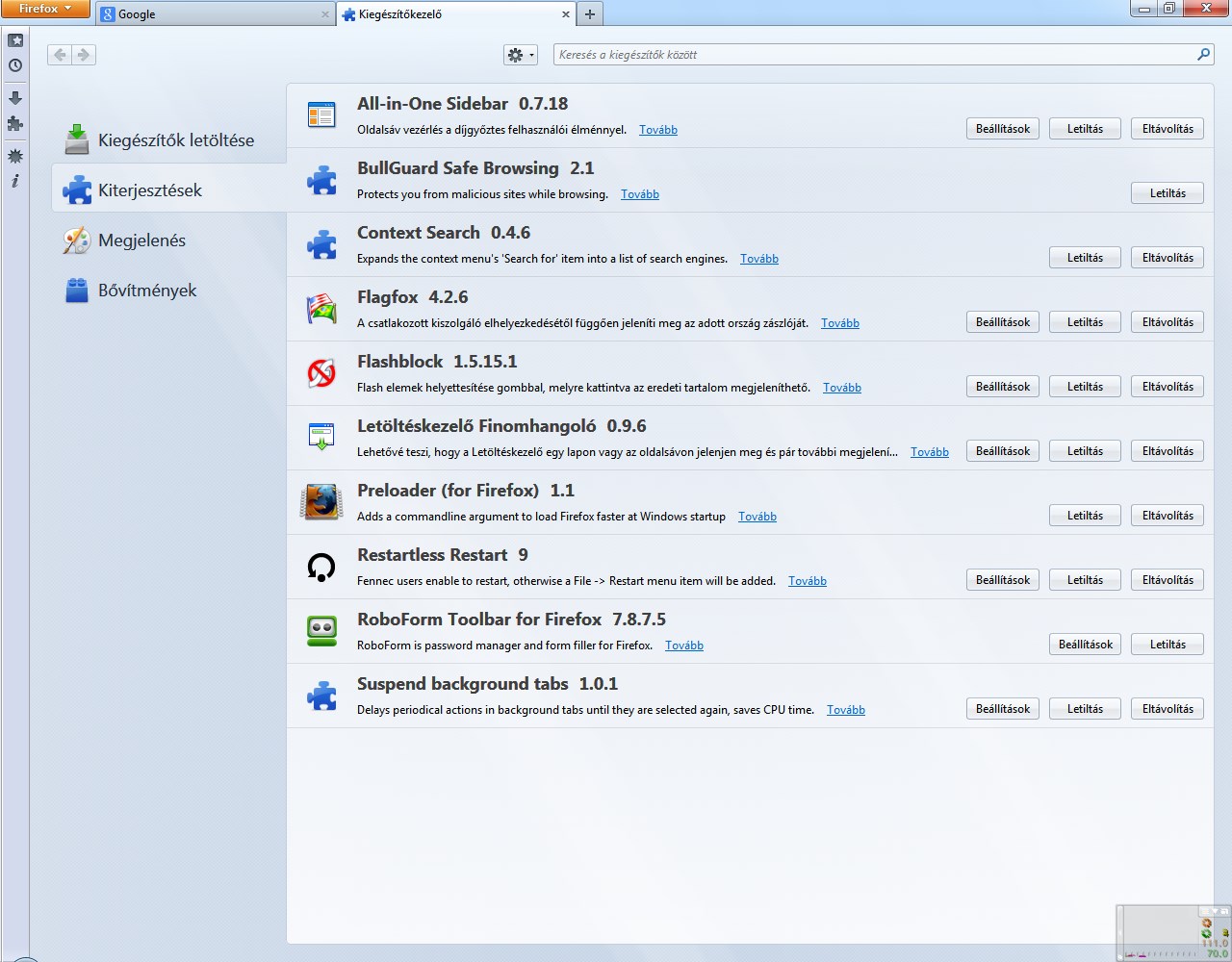Open Beállítások for Flagfox
Image resolution: width=1232 pixels, height=962 pixels.
1003,322
